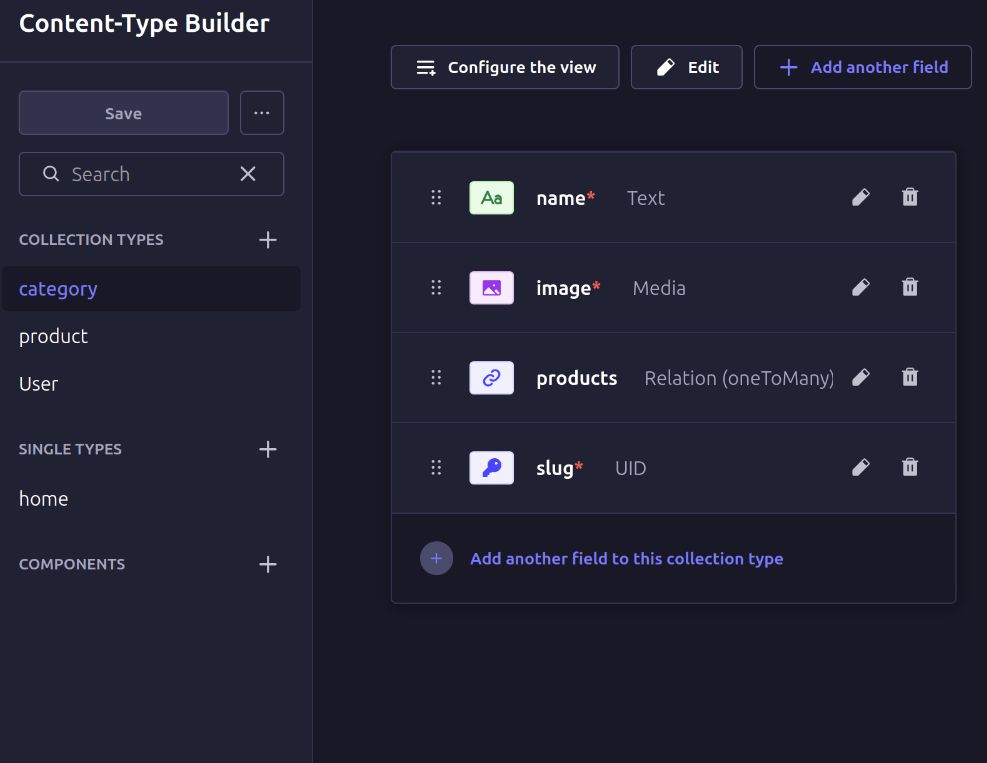The width and height of the screenshot is (987, 763).
Task: Delete the name field using trash icon
Action: (x=909, y=197)
